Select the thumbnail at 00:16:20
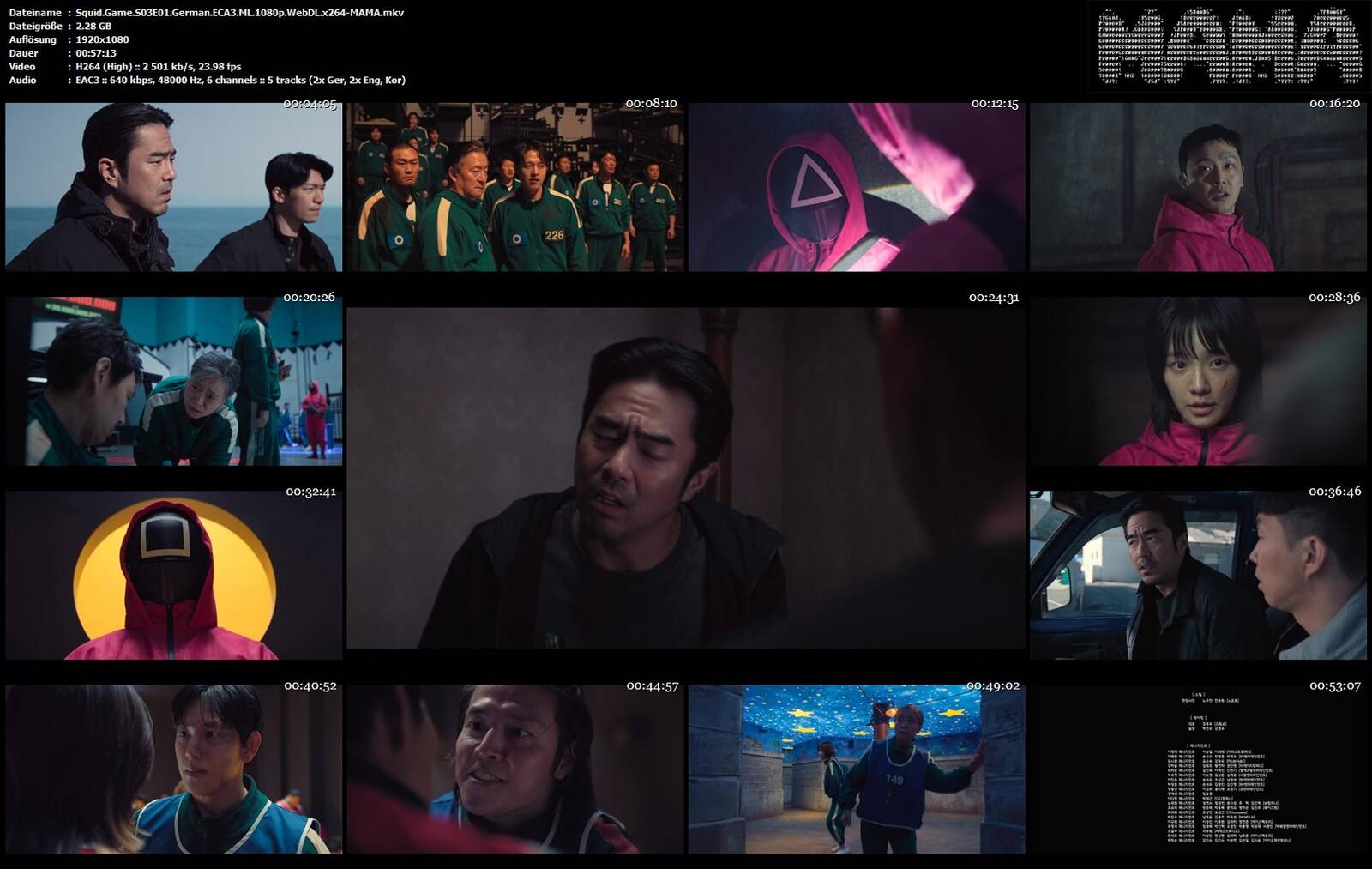This screenshot has width=1372, height=869. click(1198, 187)
